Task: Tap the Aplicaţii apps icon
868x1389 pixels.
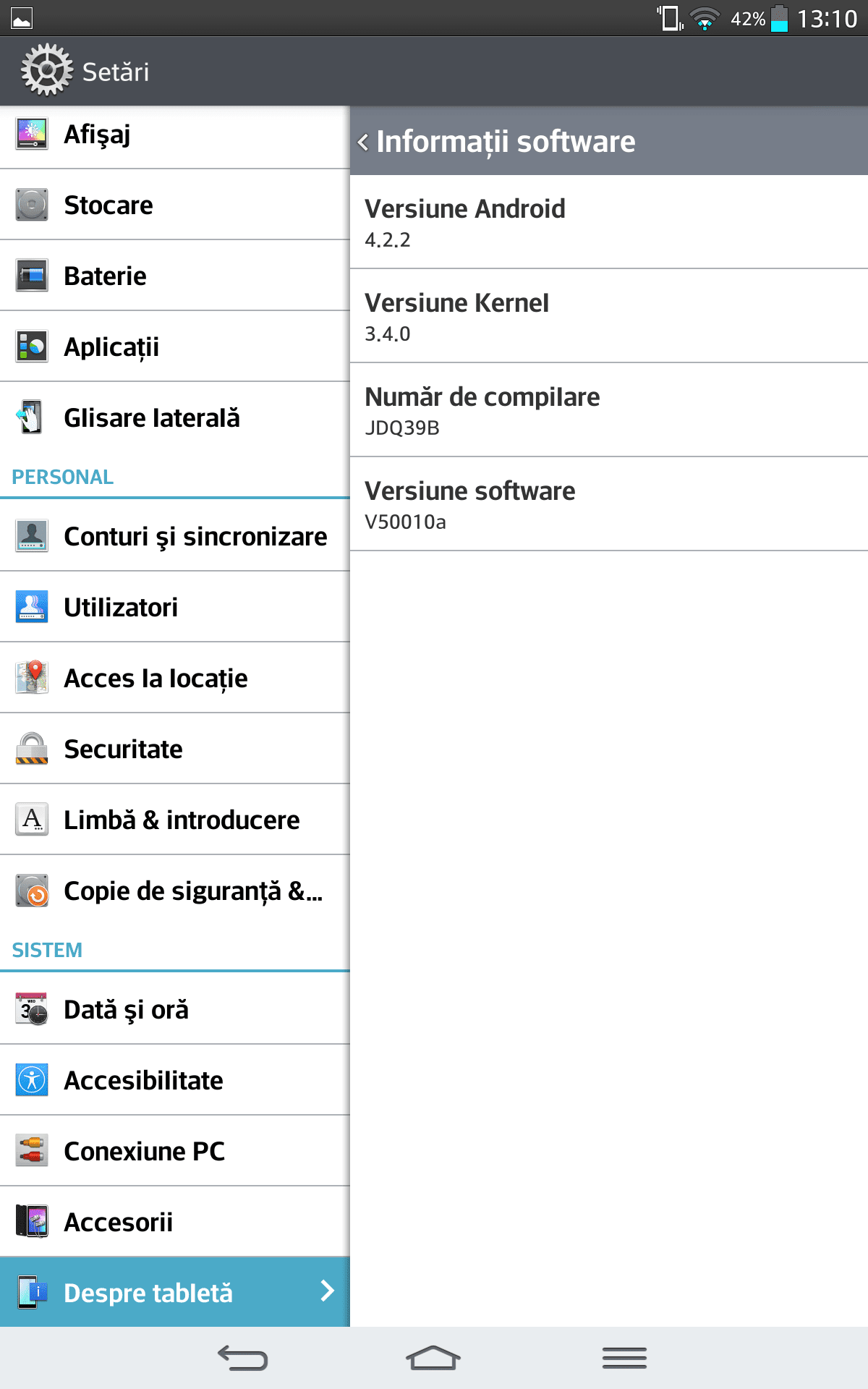Action: (32, 347)
